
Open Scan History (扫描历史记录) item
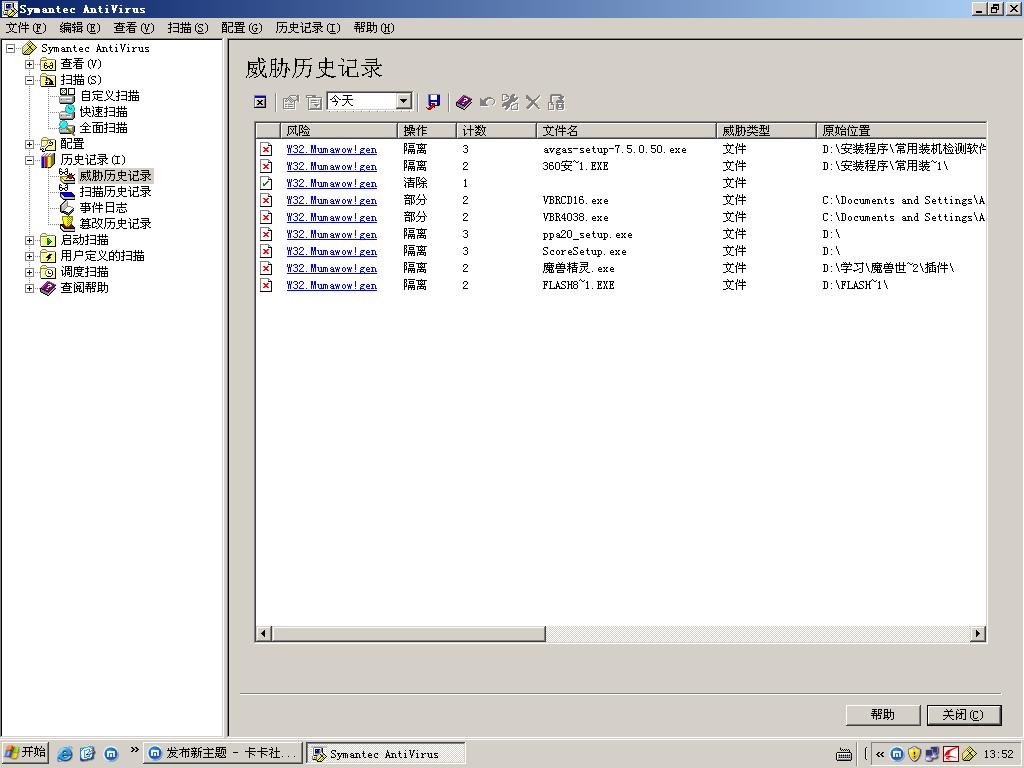tap(115, 192)
